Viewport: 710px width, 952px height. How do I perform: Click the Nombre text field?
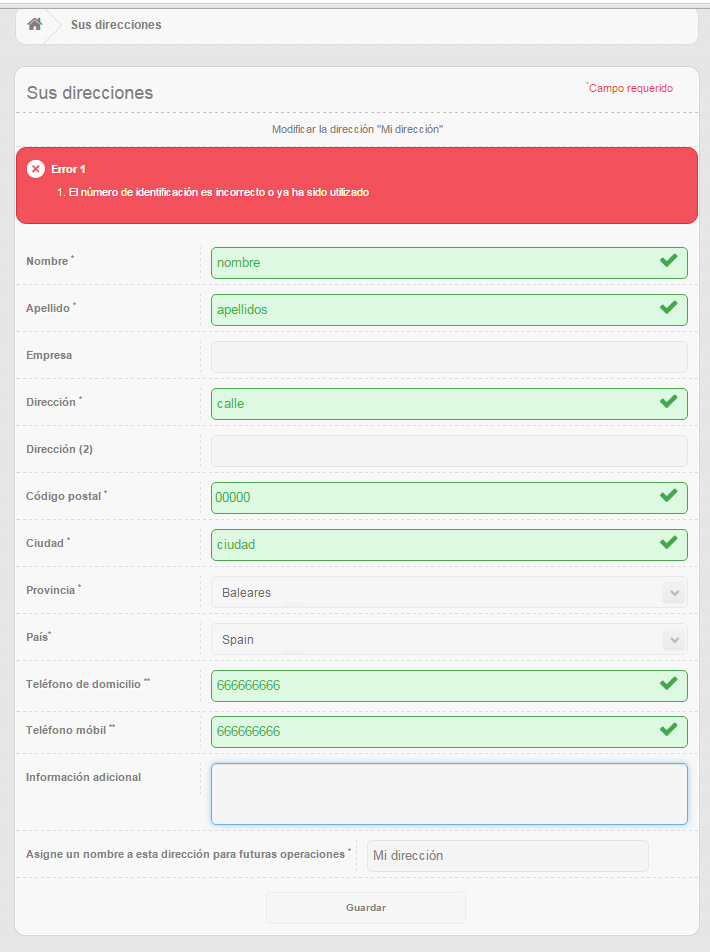point(430,263)
